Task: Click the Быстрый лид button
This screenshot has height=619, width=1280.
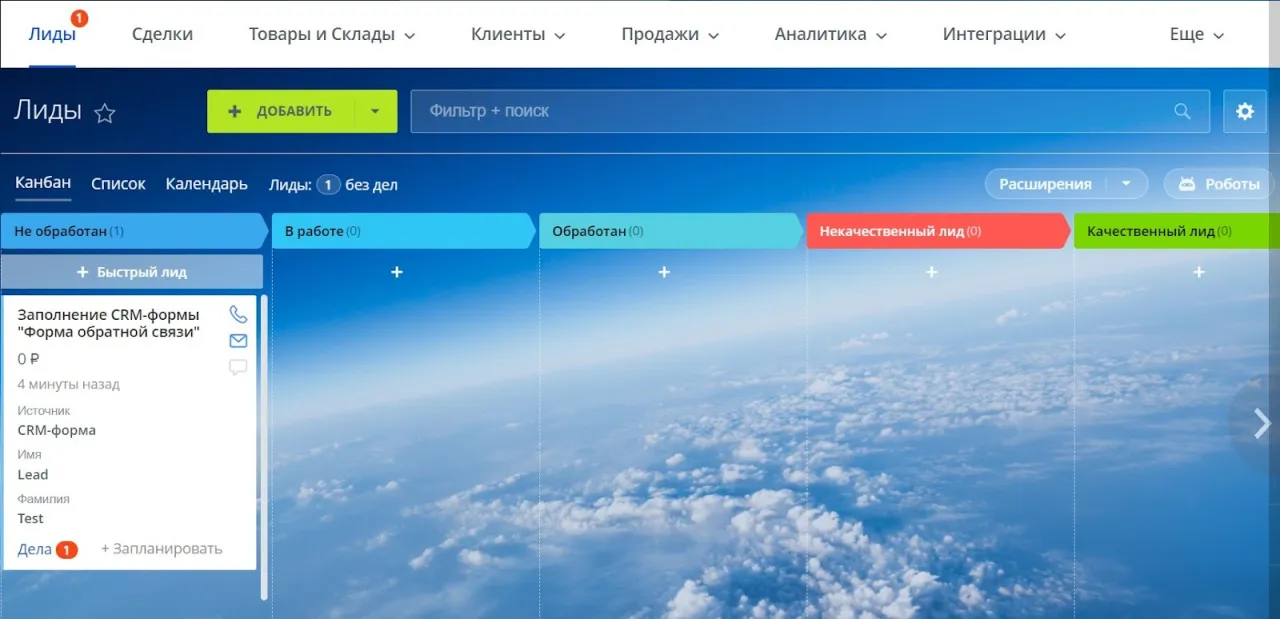Action: point(133,271)
